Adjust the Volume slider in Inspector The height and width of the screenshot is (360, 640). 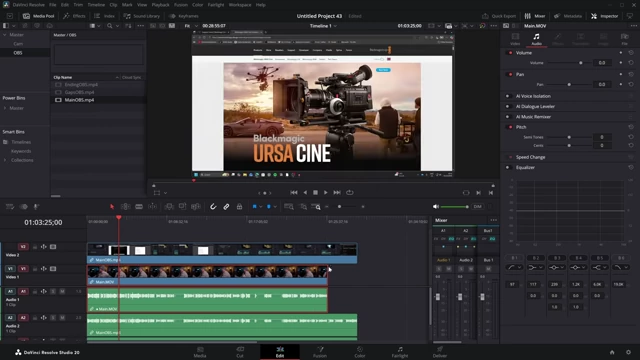(569, 63)
